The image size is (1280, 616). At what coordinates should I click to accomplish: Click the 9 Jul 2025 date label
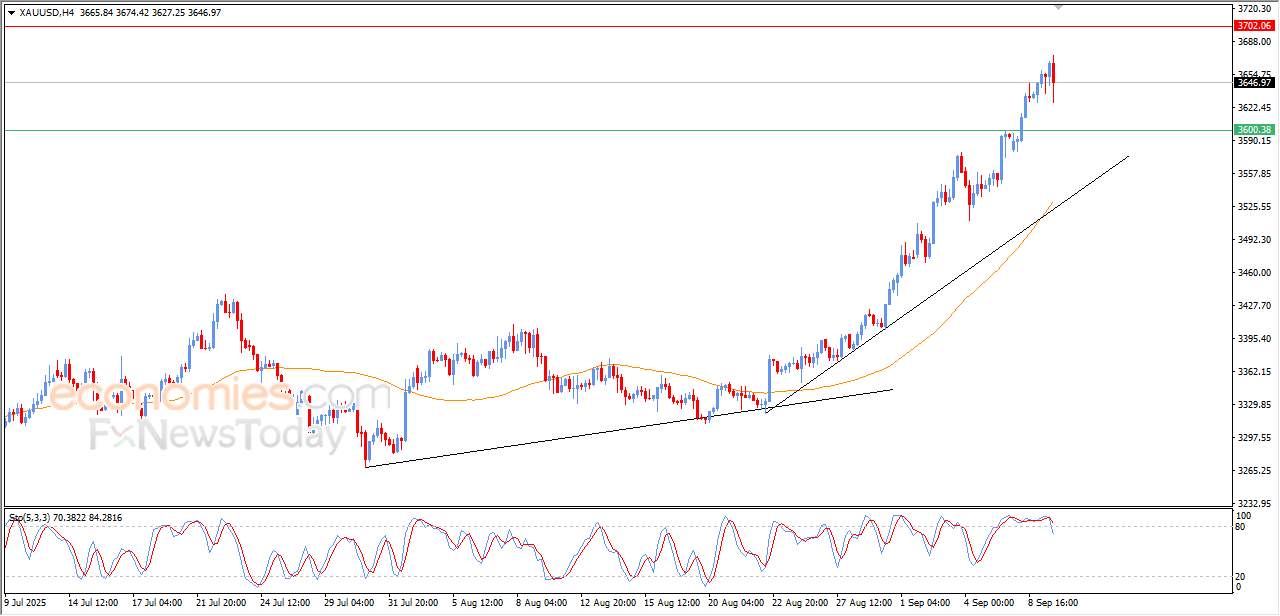(25, 603)
